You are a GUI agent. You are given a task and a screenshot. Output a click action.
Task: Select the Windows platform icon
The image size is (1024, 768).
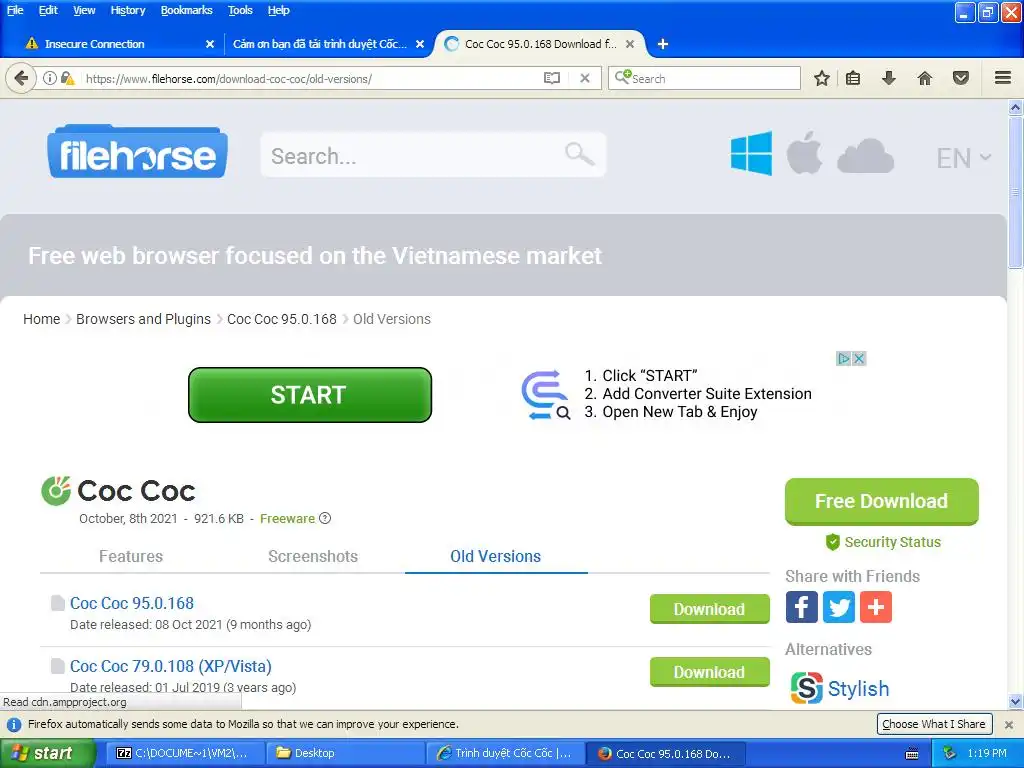click(751, 154)
